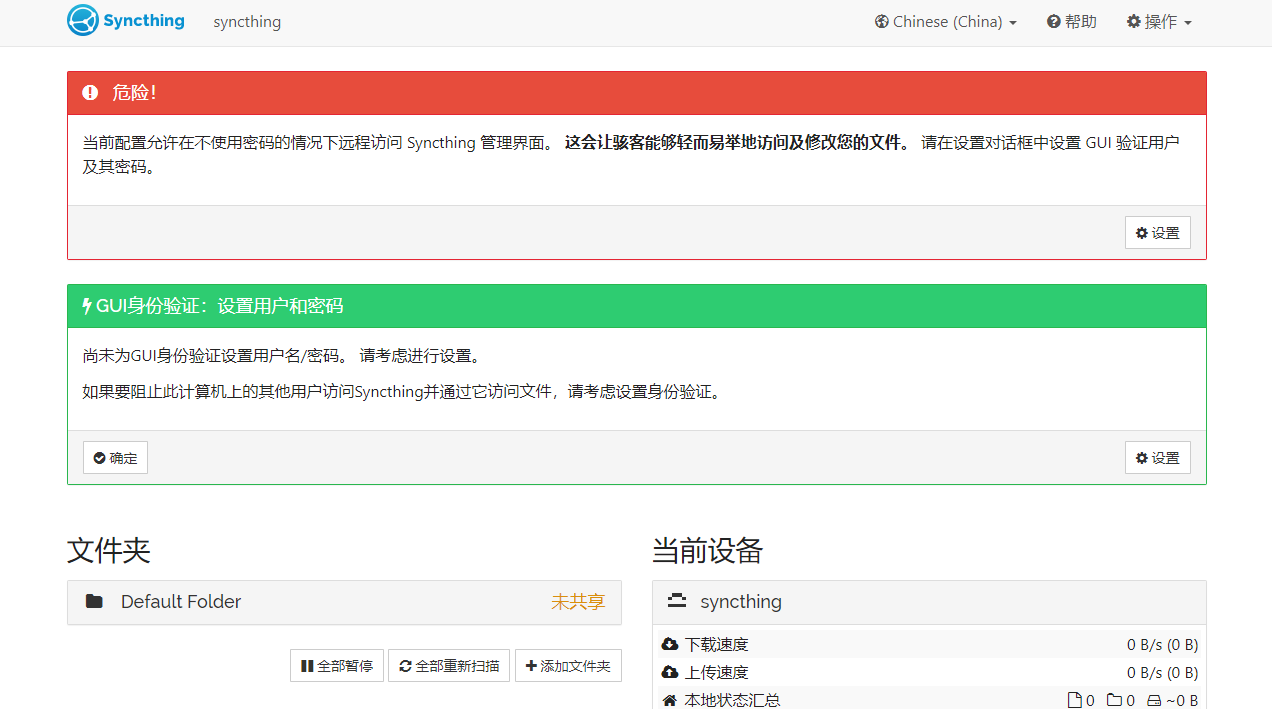1272x709 pixels.
Task: Click the syncthing device name in navbar
Action: pos(247,22)
